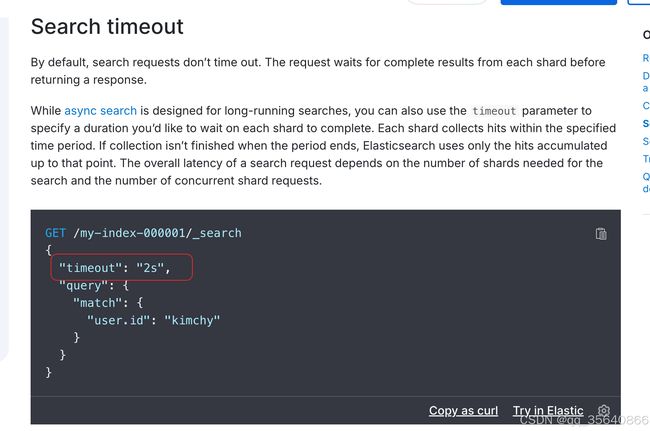Image resolution: width=650 pixels, height=431 pixels.
Task: Copy the code snippet with clipboard icon
Action: click(x=601, y=234)
